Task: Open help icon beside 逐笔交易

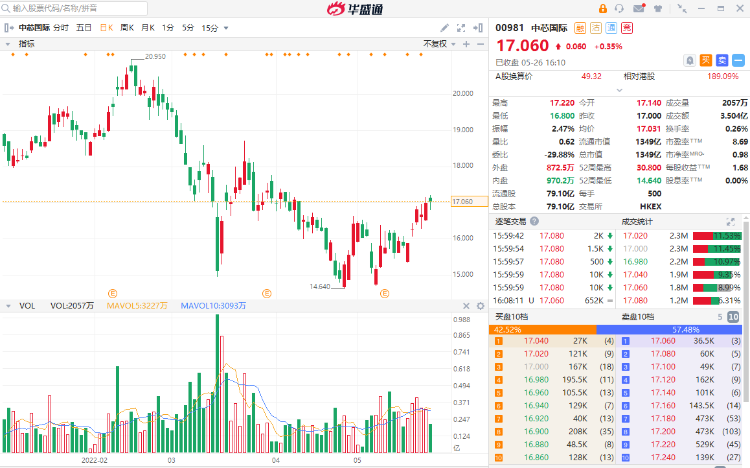Action: (534, 221)
